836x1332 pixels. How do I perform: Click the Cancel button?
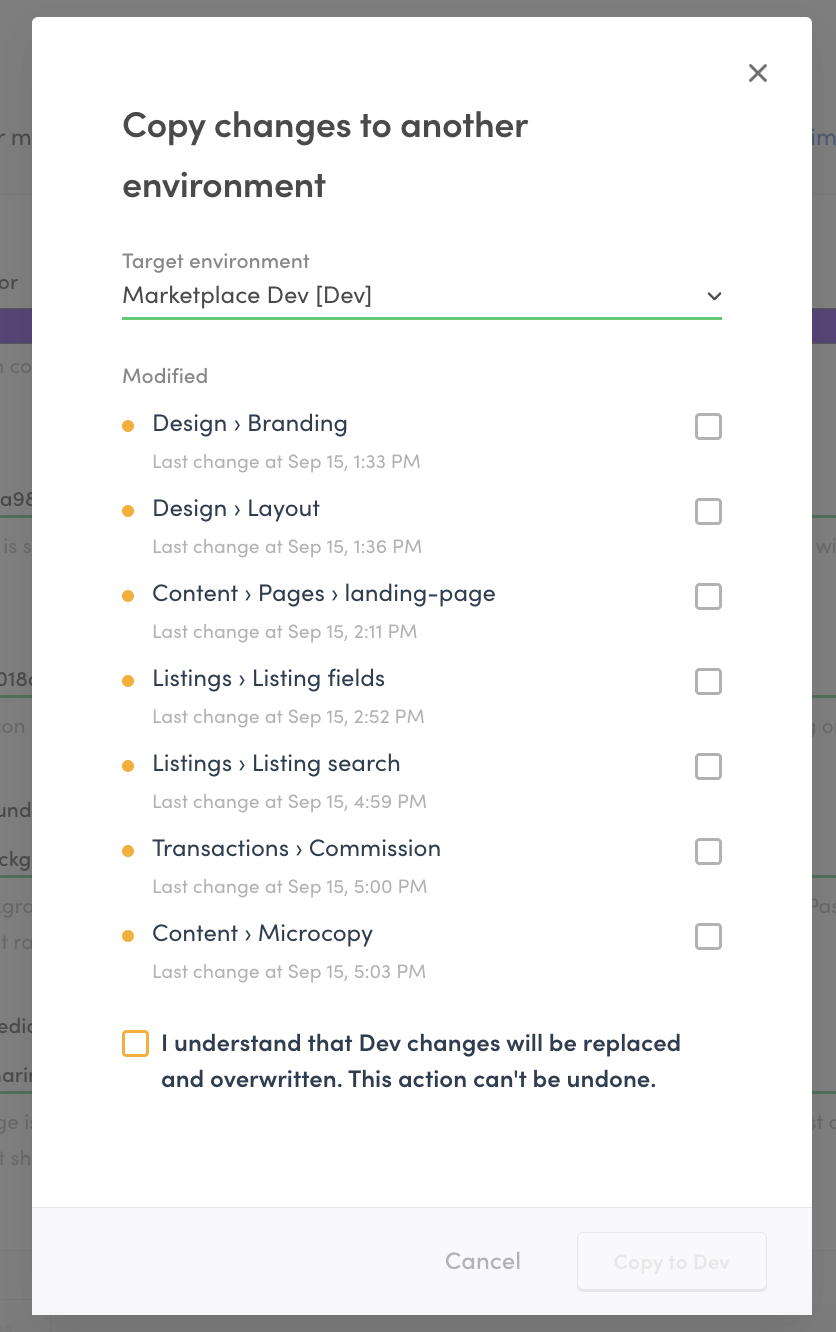click(482, 1261)
